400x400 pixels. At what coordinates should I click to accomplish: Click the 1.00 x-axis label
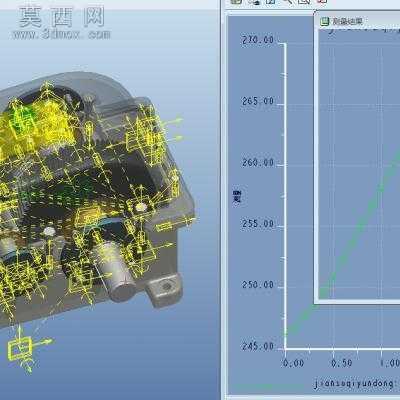(390, 363)
